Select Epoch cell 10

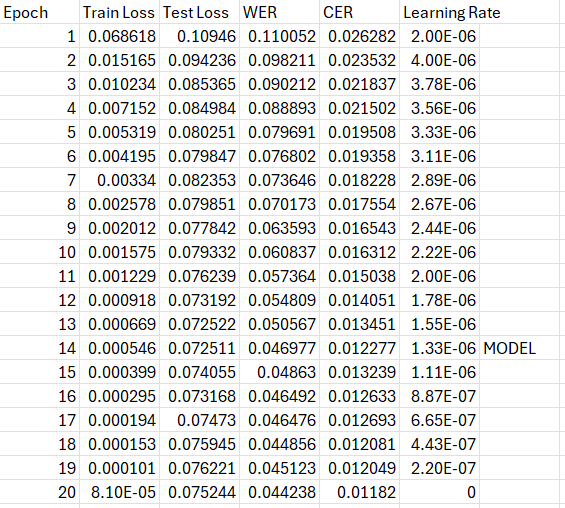click(x=40, y=252)
